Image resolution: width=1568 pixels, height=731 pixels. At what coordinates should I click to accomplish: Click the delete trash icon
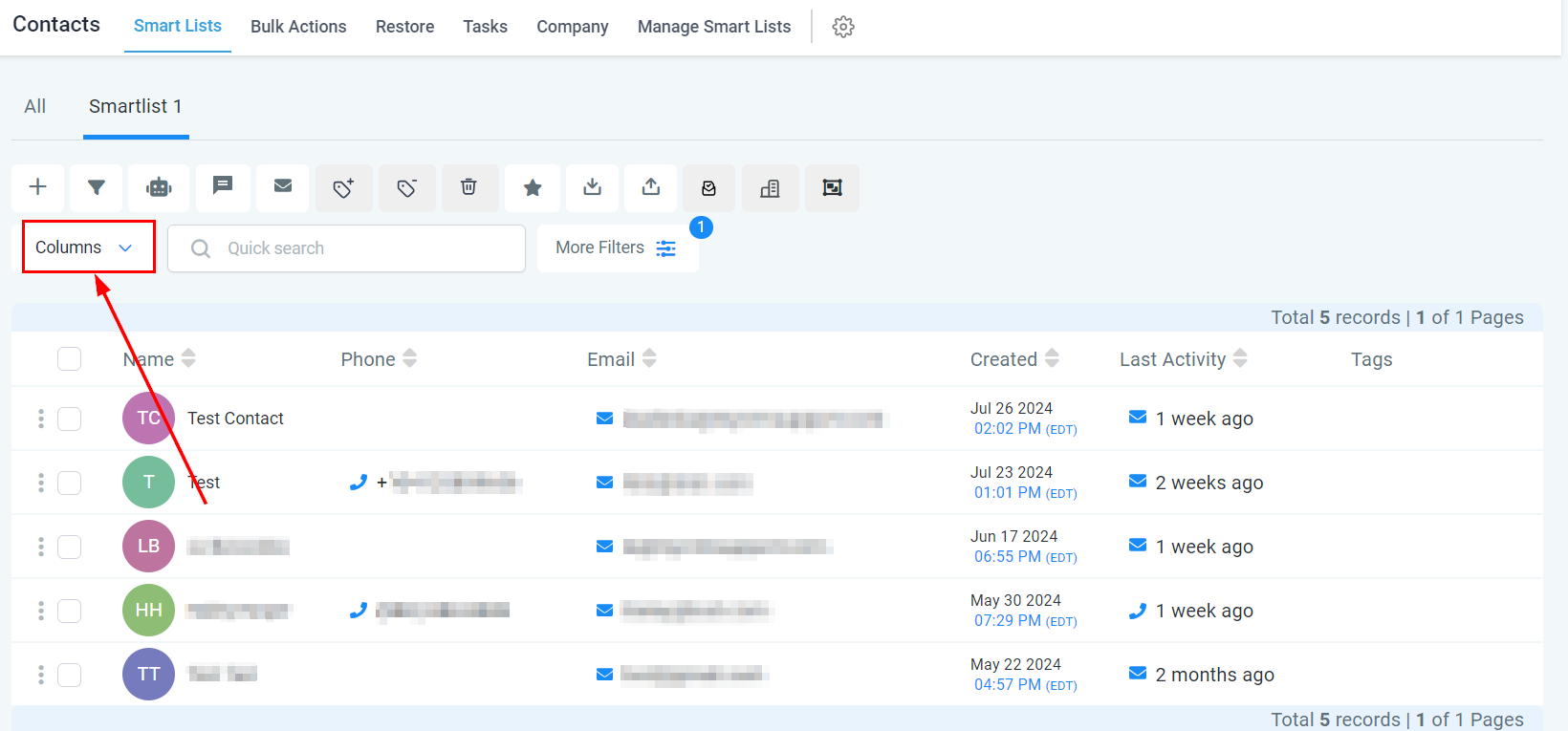point(468,187)
